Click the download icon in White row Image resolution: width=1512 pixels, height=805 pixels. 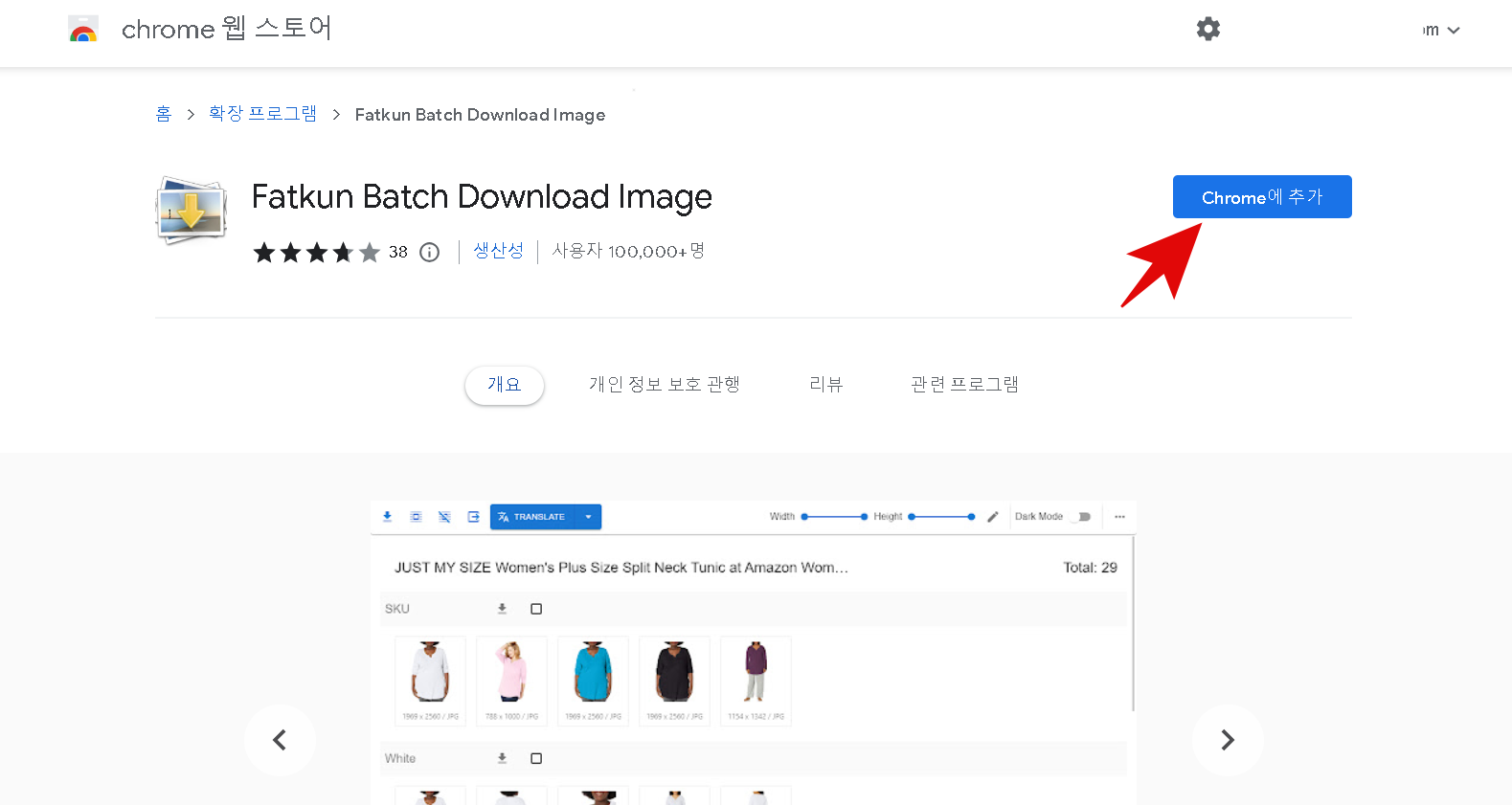[x=502, y=758]
